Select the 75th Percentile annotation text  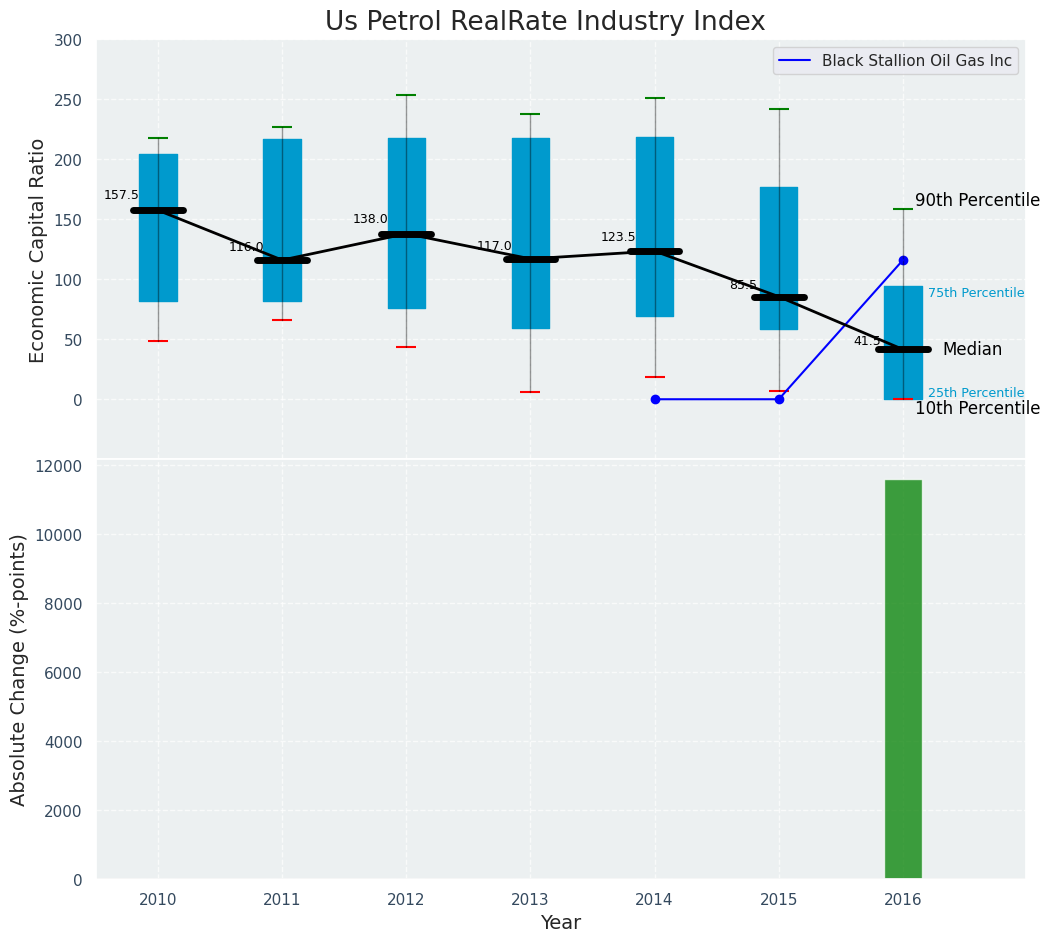click(975, 293)
